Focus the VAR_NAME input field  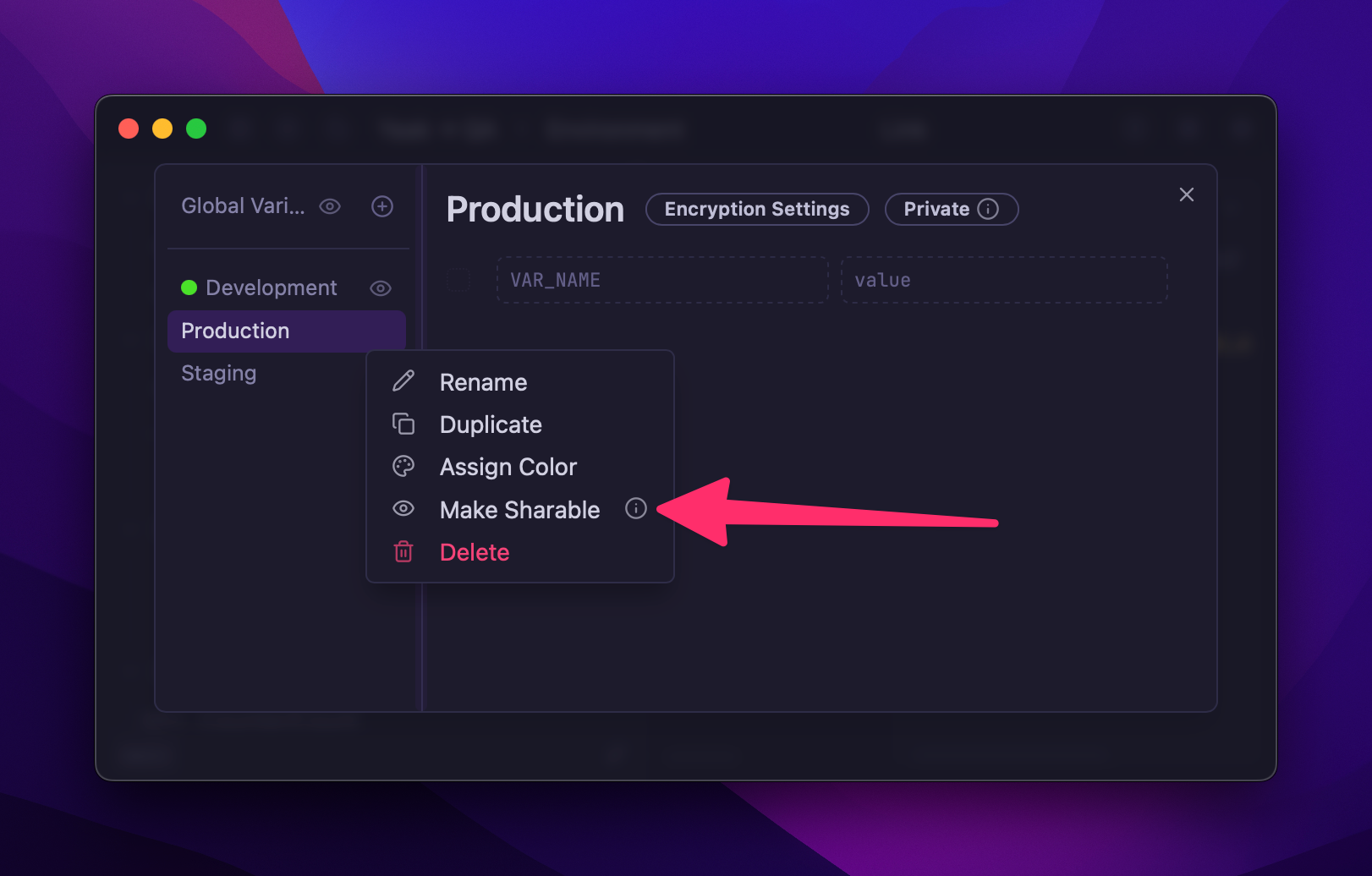pos(661,280)
